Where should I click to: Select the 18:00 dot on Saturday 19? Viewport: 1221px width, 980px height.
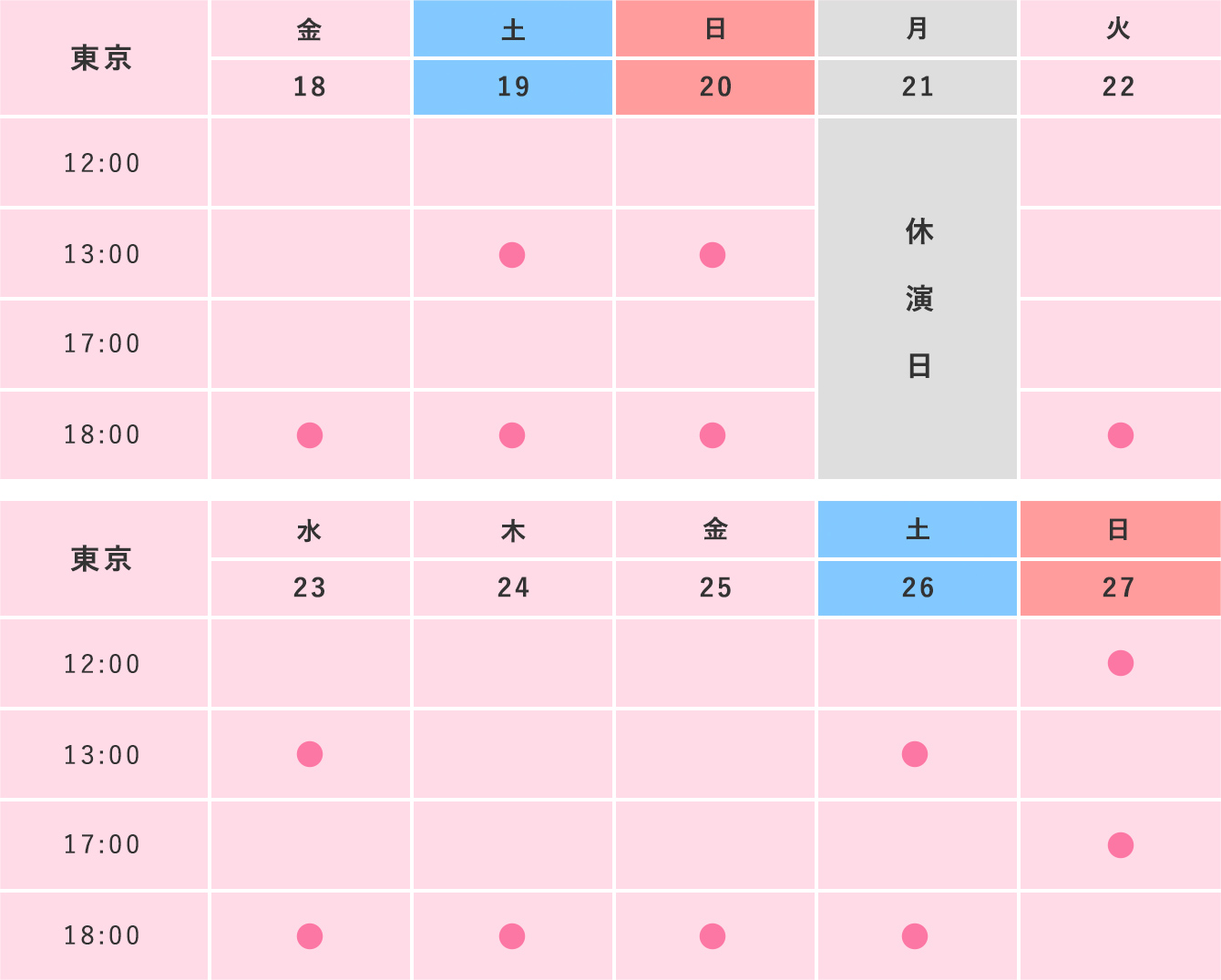coord(512,435)
